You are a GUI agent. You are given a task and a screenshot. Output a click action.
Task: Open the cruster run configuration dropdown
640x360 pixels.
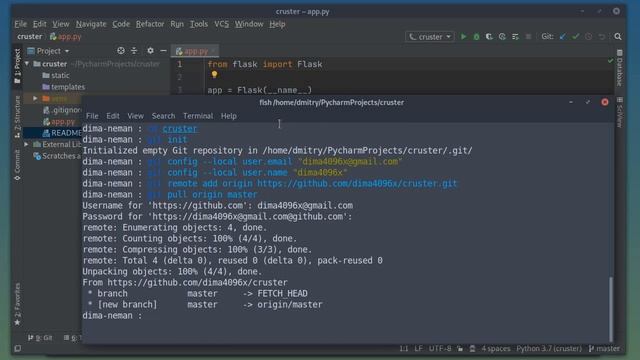[x=430, y=37]
